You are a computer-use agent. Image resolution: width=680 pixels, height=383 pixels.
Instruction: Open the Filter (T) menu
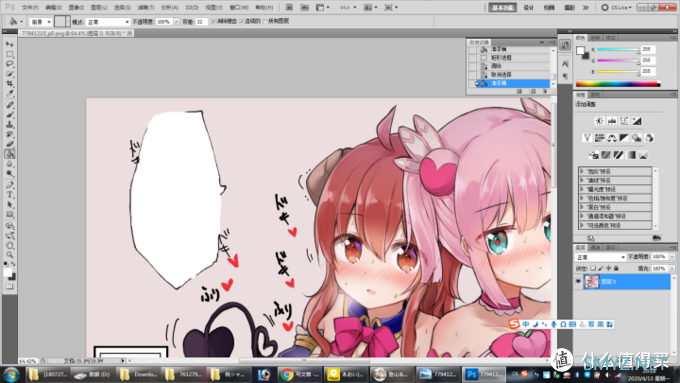click(146, 7)
